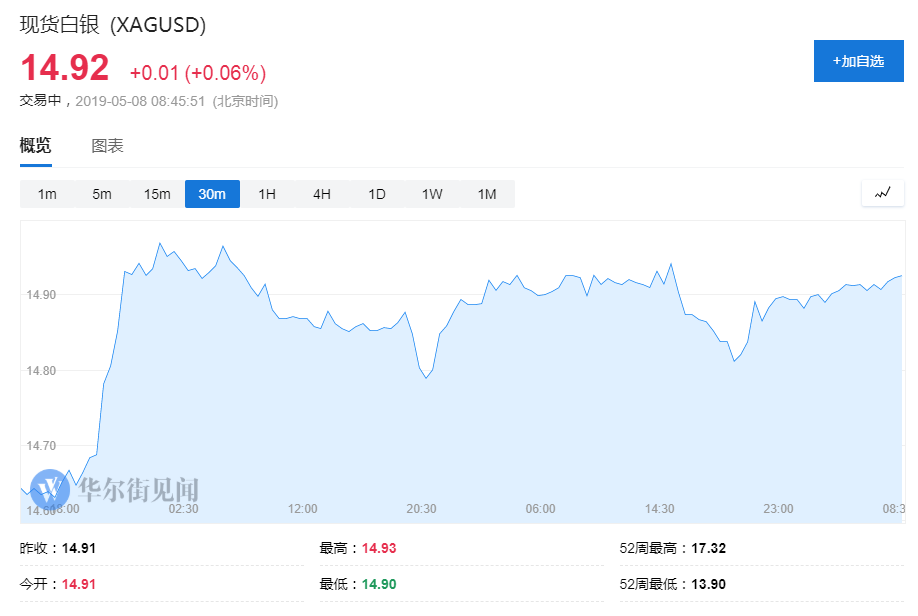Switch to the 图表 tab
Screen dimensions: 918x616
click(106, 145)
